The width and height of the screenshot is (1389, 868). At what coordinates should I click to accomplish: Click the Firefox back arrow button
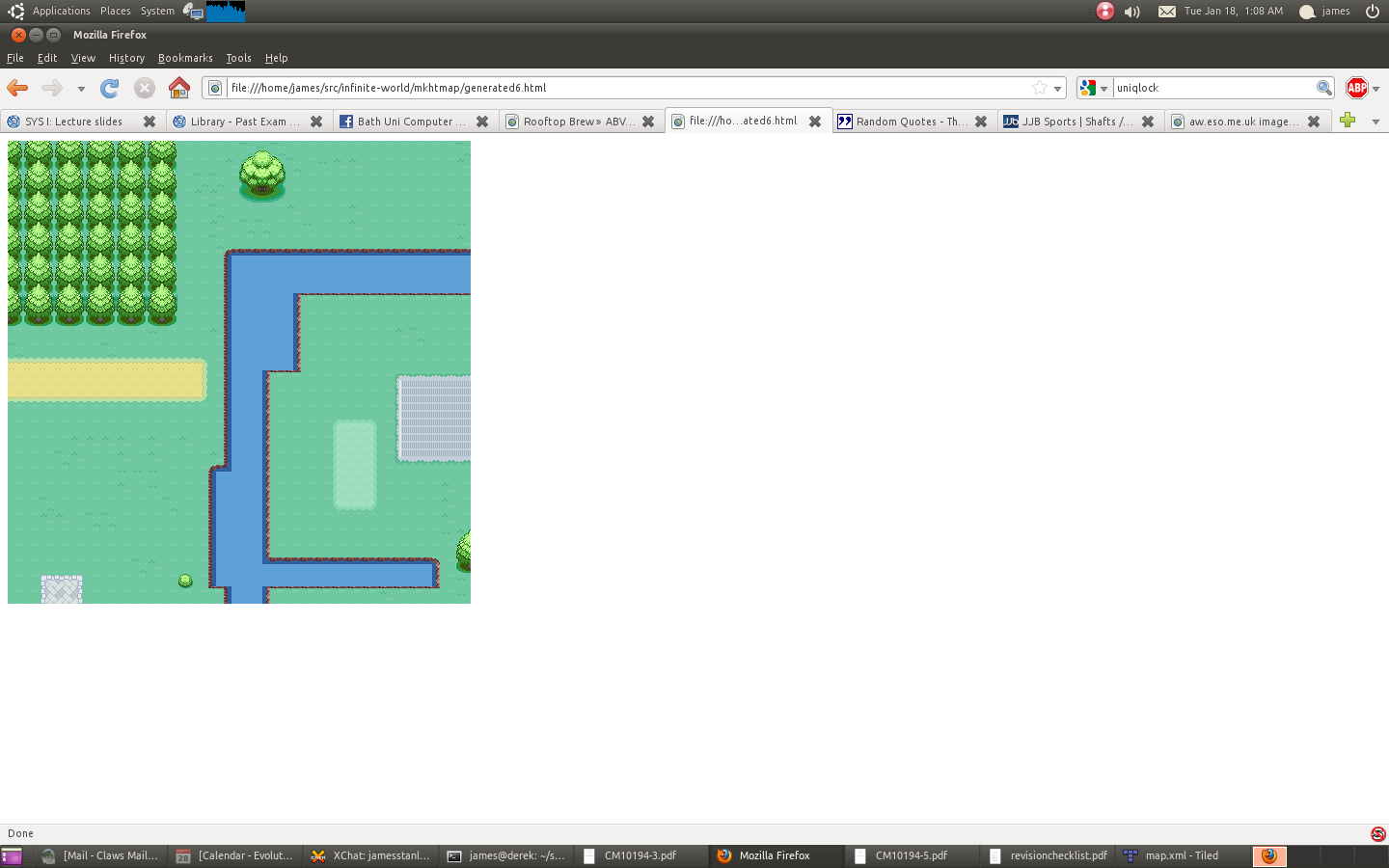(17, 88)
